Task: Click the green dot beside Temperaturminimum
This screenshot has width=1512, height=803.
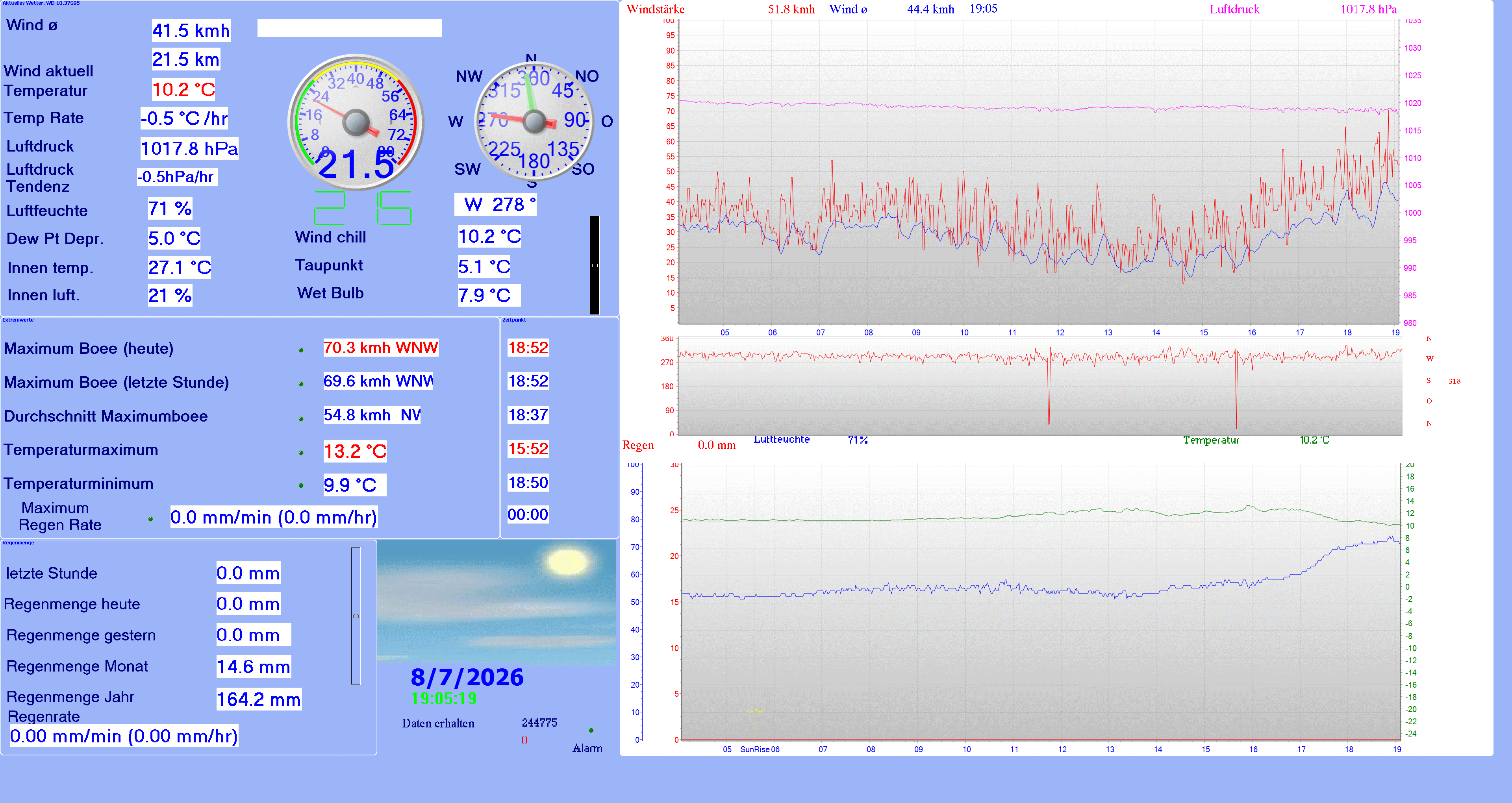Action: 301,485
